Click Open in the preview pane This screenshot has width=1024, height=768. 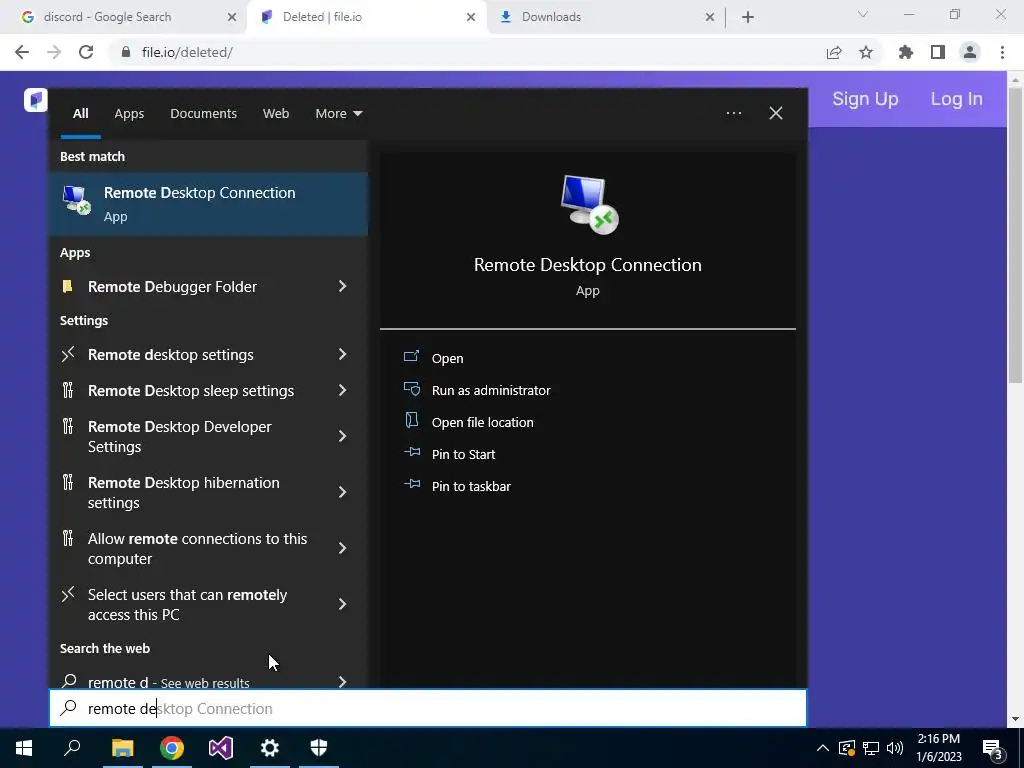pos(447,358)
